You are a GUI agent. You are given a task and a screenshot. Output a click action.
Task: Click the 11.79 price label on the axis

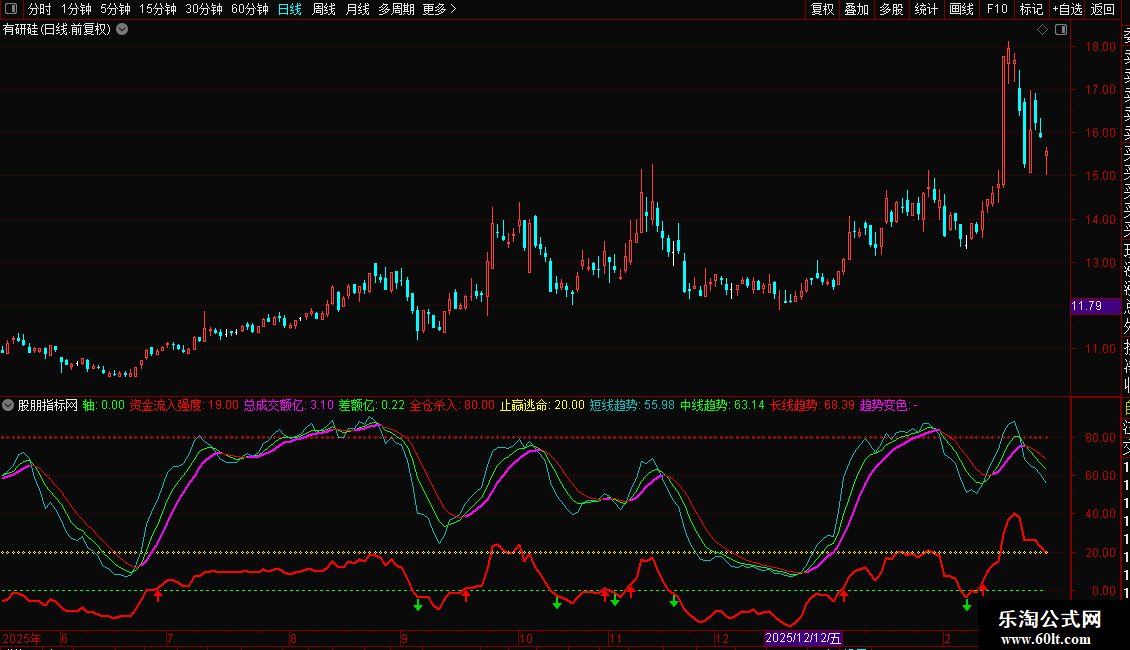point(1086,306)
